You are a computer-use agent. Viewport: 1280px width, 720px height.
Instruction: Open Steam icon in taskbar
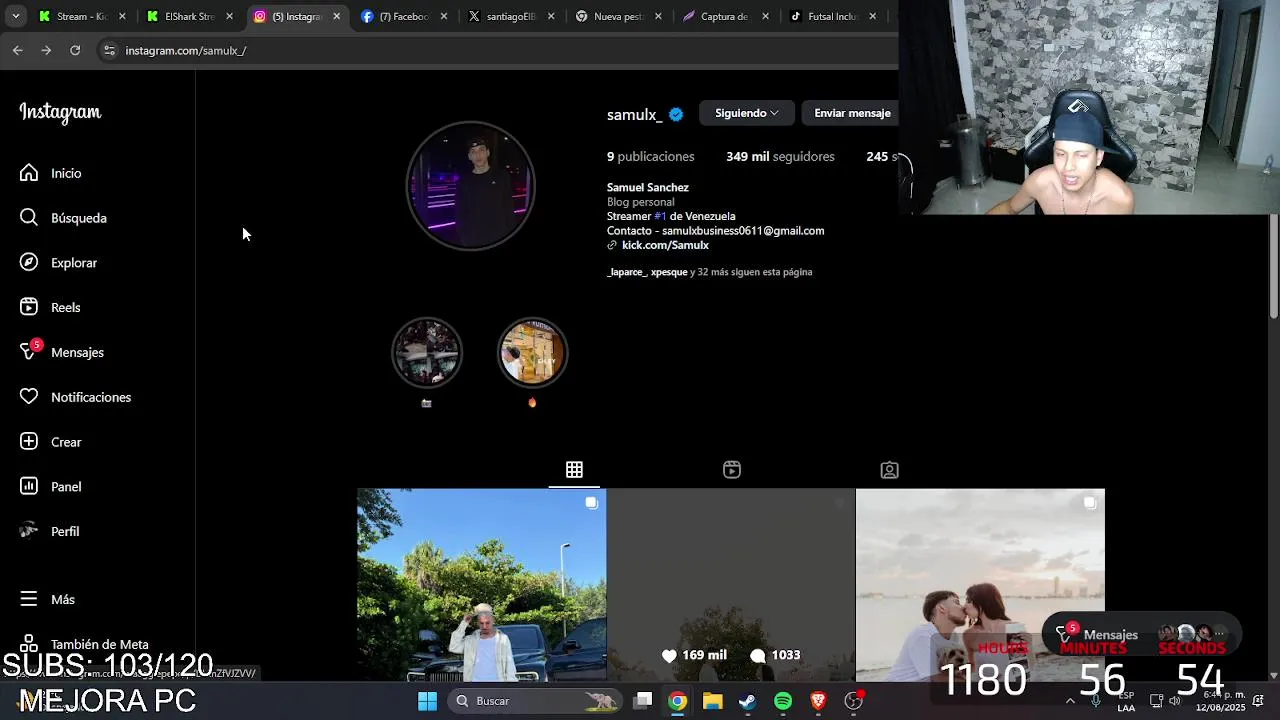point(747,701)
